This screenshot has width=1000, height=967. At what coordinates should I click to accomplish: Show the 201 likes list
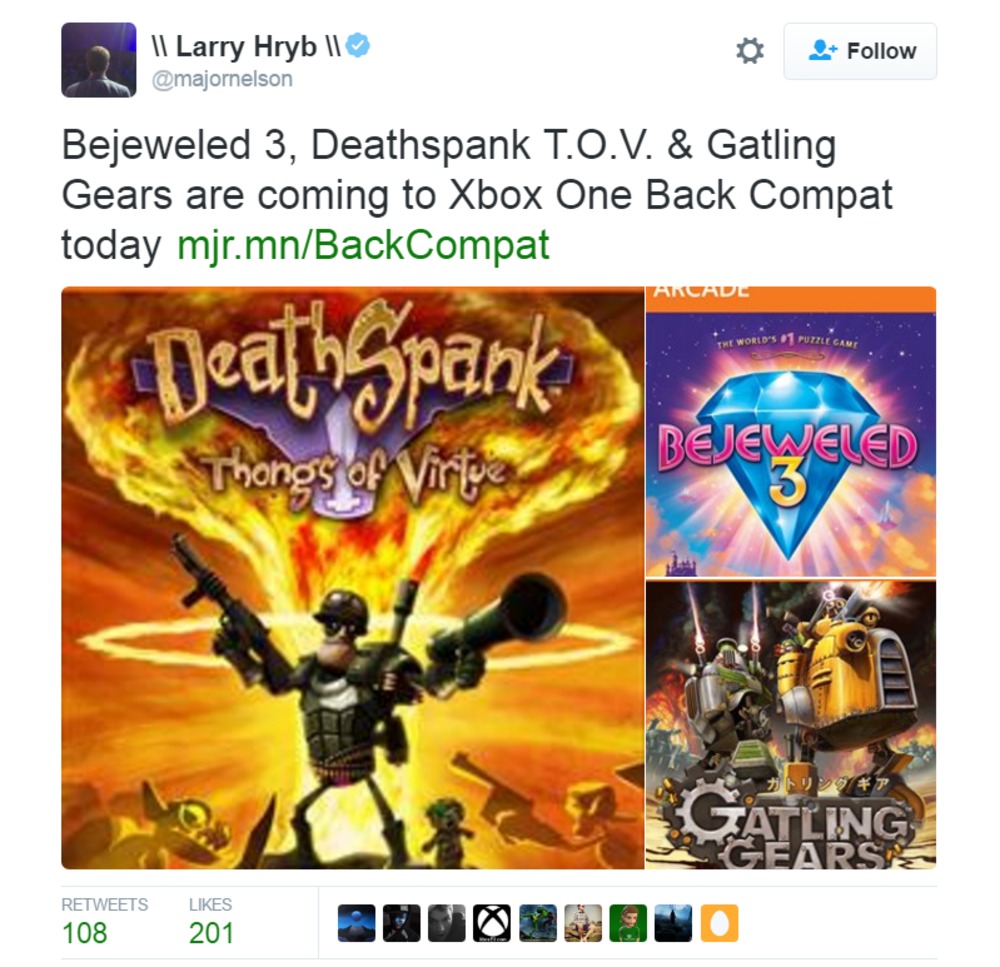tap(211, 922)
